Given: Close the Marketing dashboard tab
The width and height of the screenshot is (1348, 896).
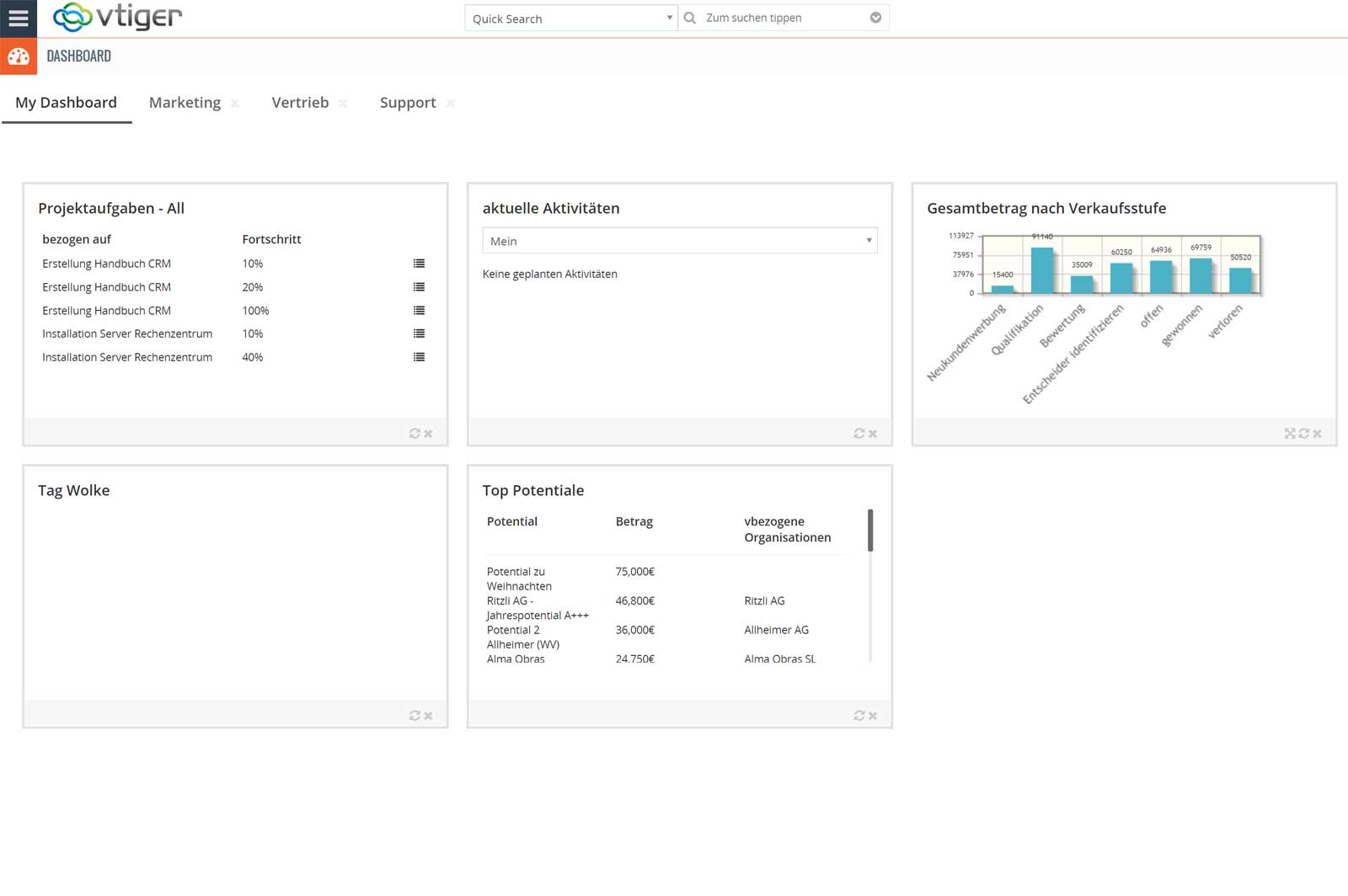Looking at the screenshot, I should coord(235,103).
